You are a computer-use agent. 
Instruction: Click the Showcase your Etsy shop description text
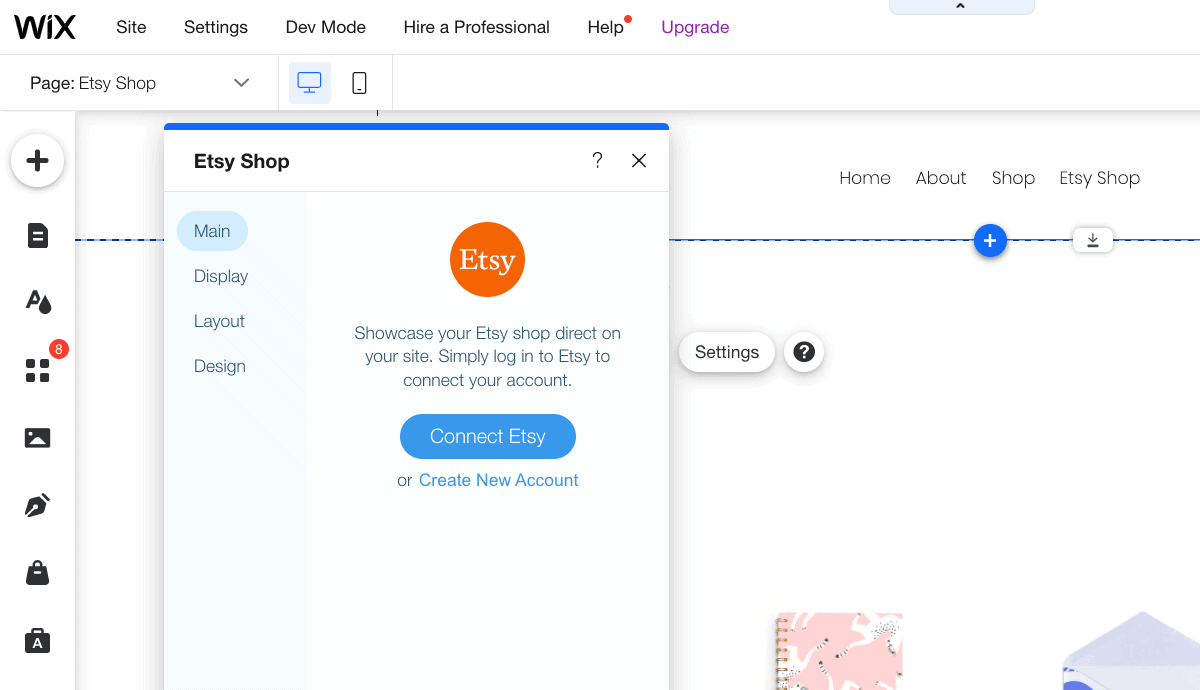487,356
